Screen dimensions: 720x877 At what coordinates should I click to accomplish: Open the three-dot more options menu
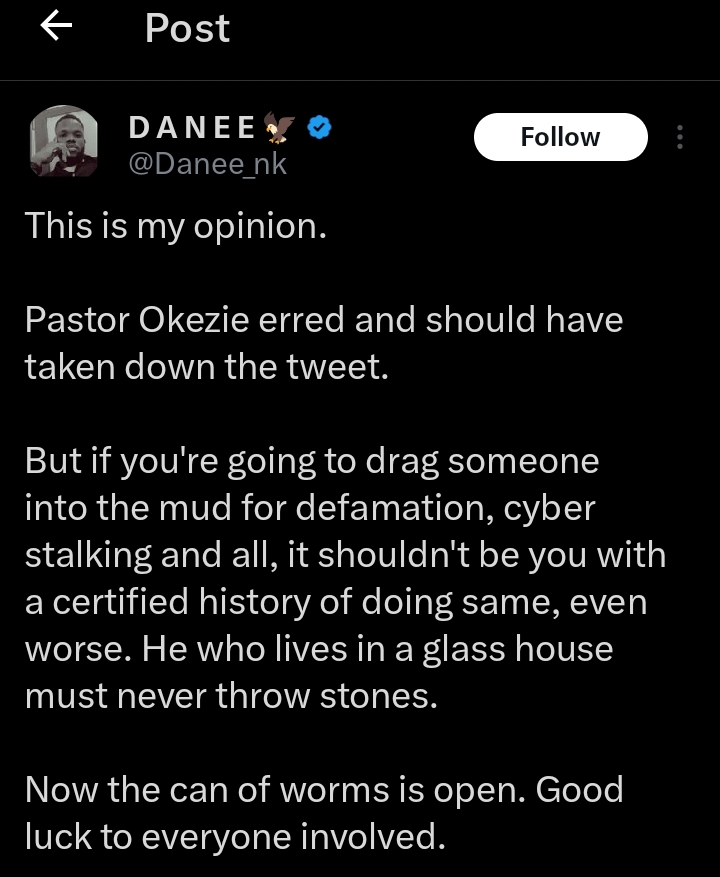680,137
